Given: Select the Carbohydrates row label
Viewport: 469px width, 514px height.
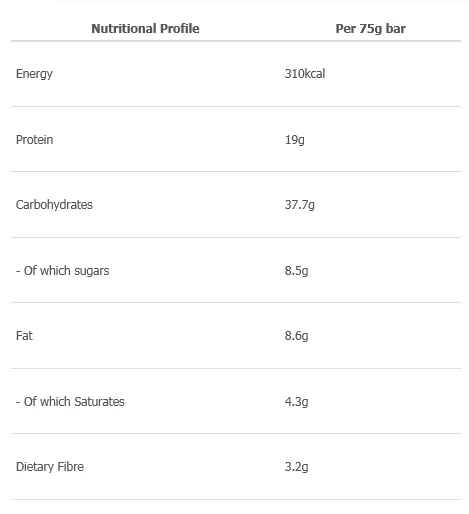Looking at the screenshot, I should (x=54, y=205).
